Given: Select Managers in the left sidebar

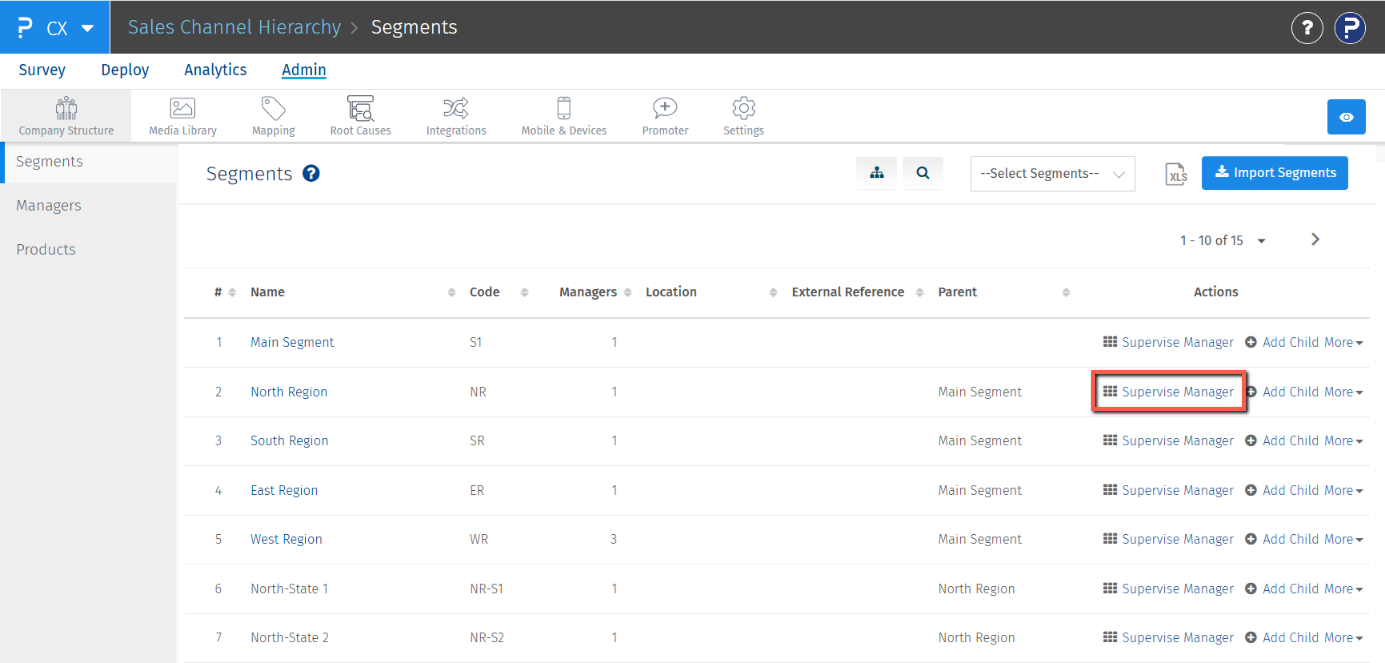Looking at the screenshot, I should (49, 206).
